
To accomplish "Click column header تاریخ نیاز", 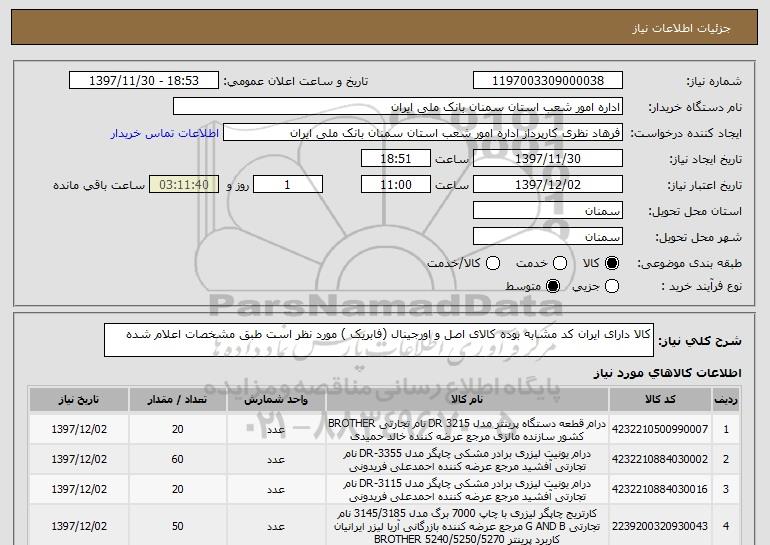I will (x=79, y=400).
